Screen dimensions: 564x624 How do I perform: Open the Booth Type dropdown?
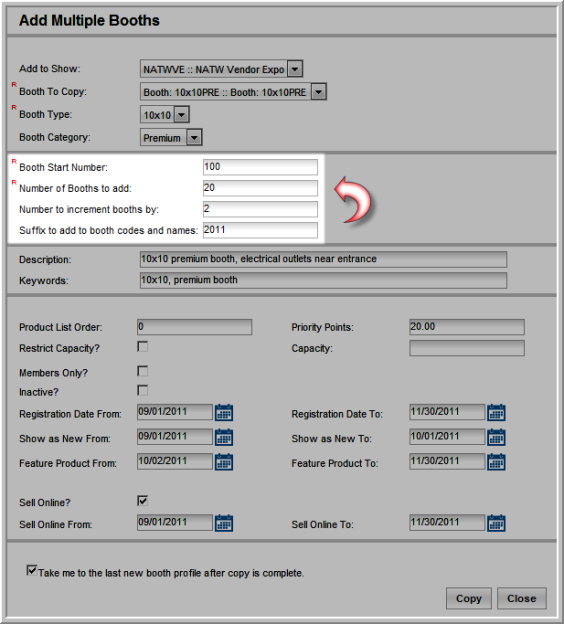tap(181, 115)
